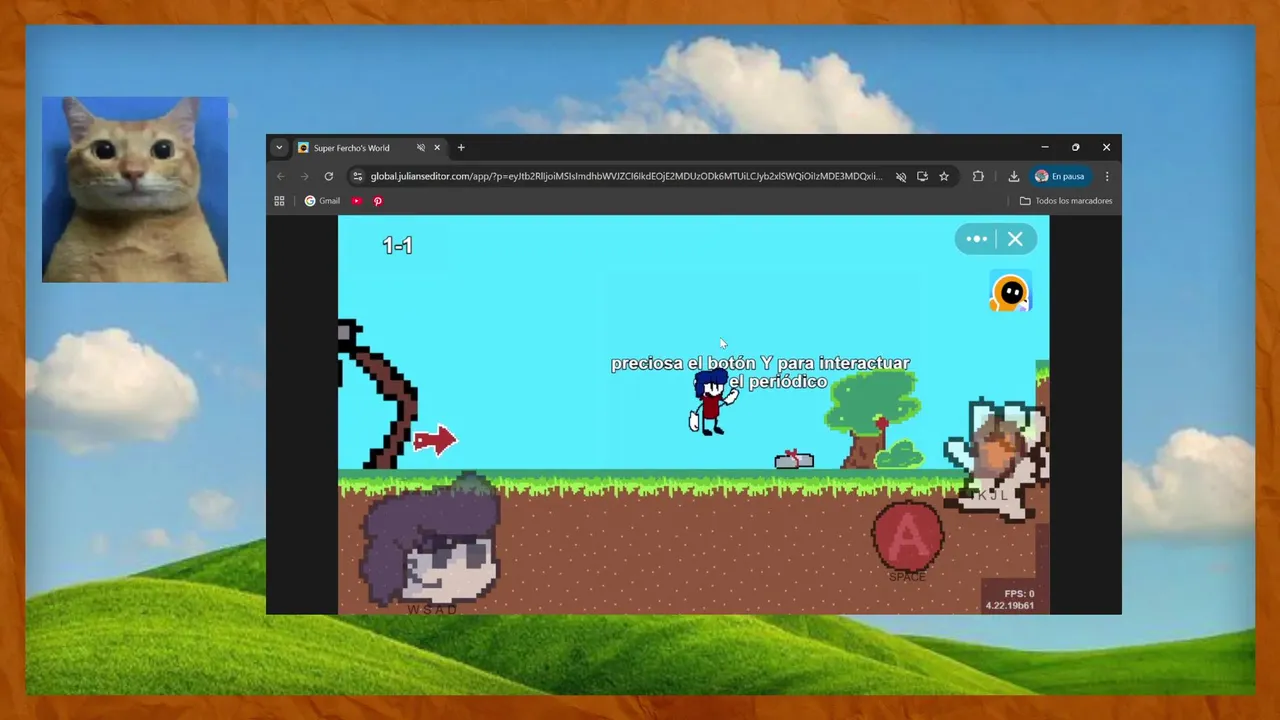This screenshot has height=720, width=1280.
Task: Go back to the previous page
Action: [x=281, y=176]
